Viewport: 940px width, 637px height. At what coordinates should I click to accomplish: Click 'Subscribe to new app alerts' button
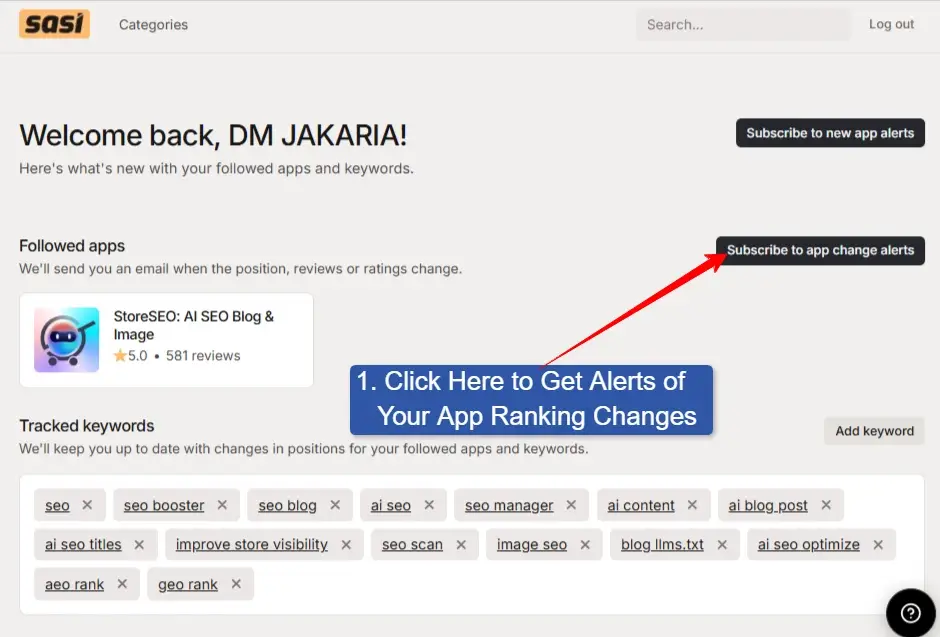click(830, 132)
